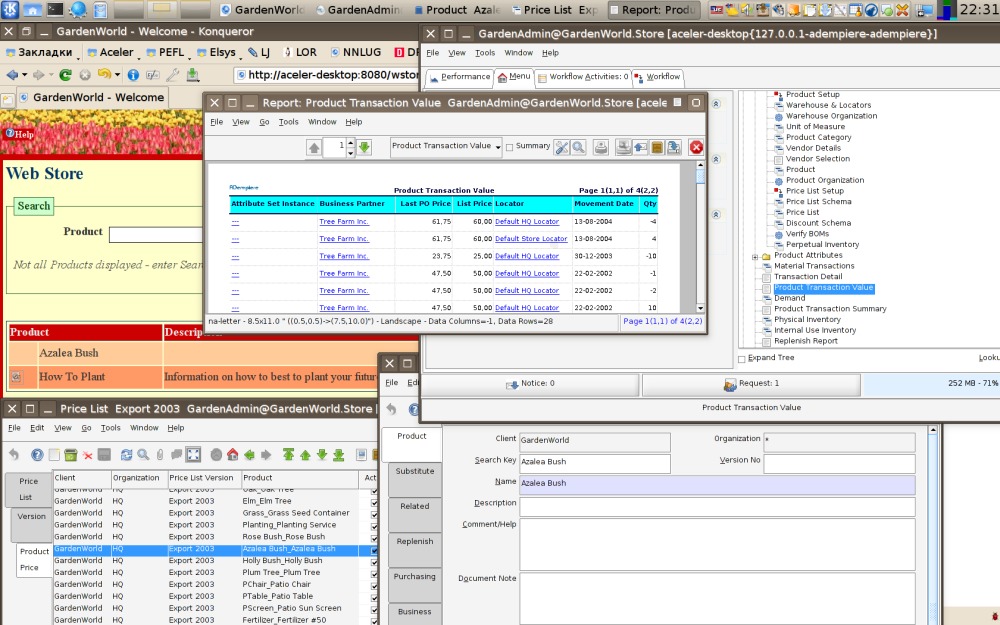Click the blue info icon in the Konqueror toolbar

tap(133, 75)
